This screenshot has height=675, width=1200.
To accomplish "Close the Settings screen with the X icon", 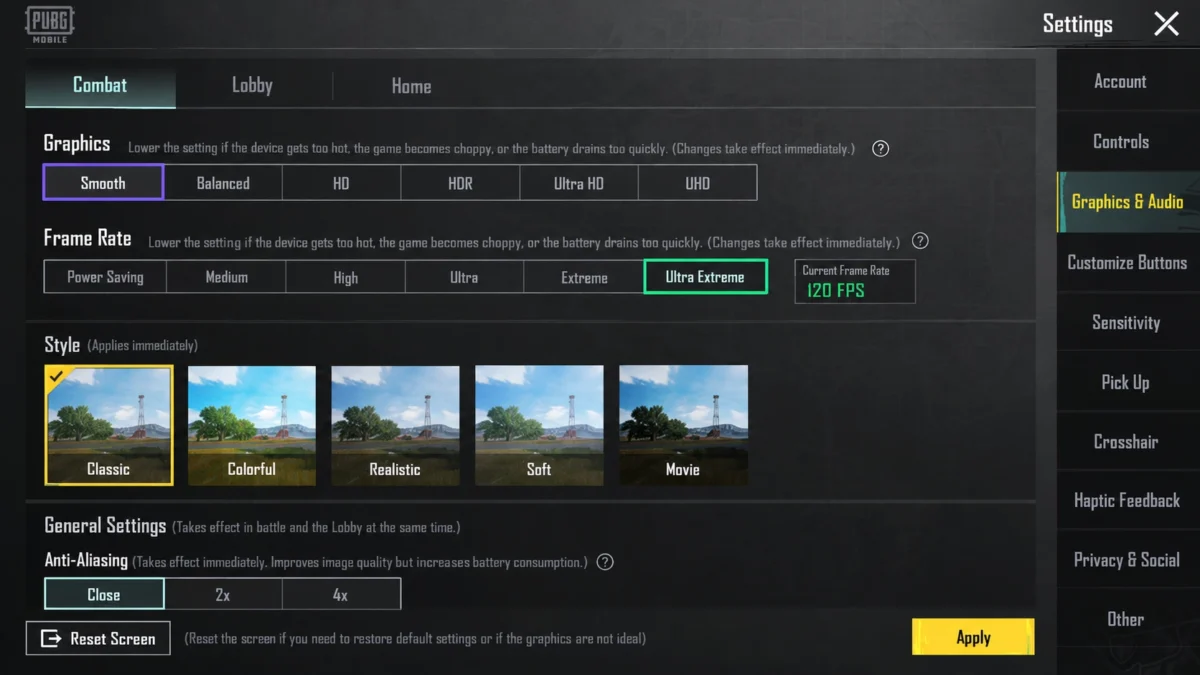I will point(1166,24).
